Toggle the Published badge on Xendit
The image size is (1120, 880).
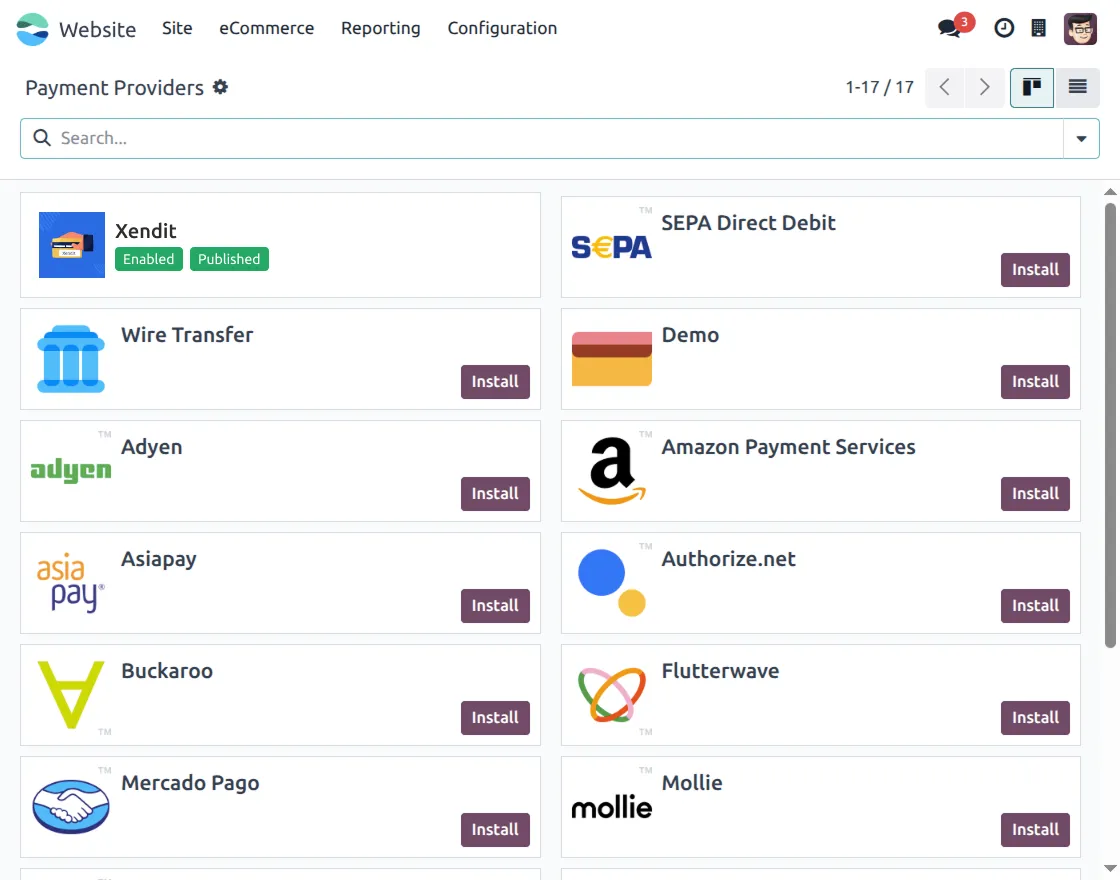click(x=229, y=259)
